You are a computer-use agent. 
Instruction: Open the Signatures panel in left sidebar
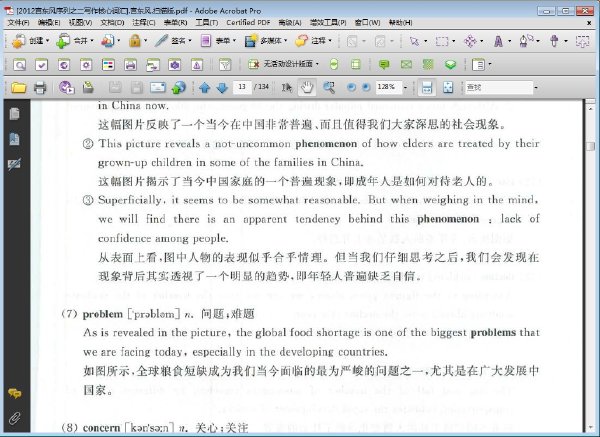pyautogui.click(x=15, y=165)
